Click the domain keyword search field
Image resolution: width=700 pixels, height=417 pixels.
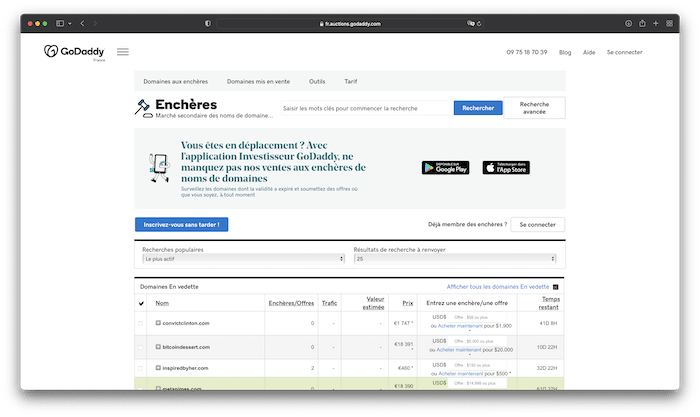pos(365,108)
